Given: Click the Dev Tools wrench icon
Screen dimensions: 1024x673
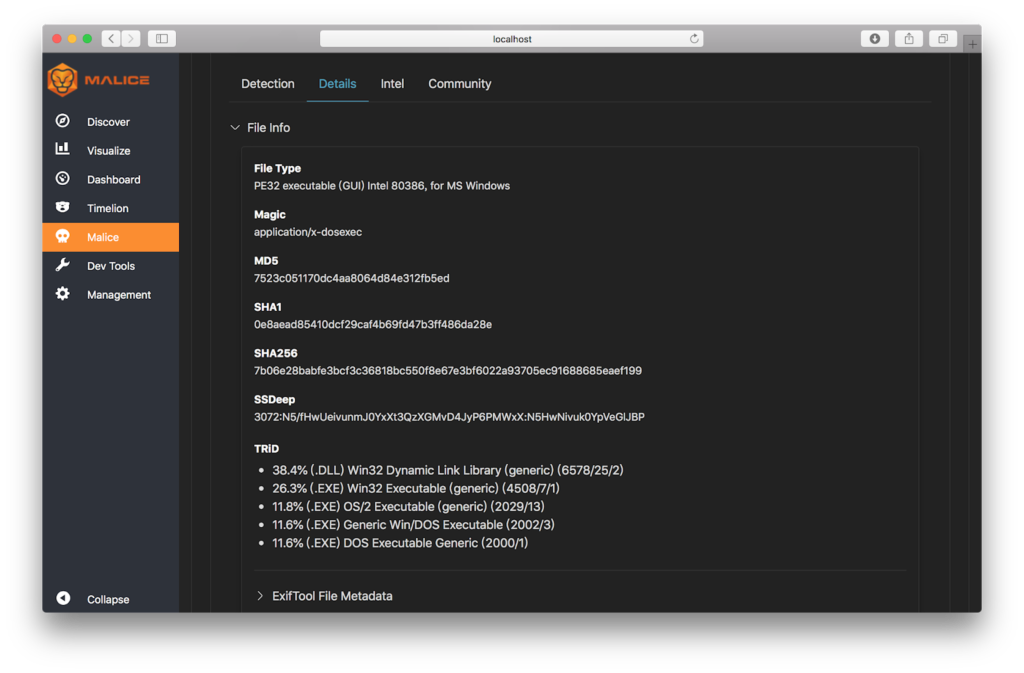Looking at the screenshot, I should click(63, 265).
